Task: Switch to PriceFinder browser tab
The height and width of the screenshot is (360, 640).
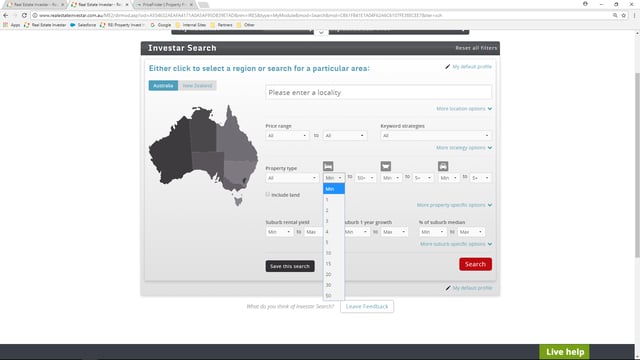Action: [164, 4]
